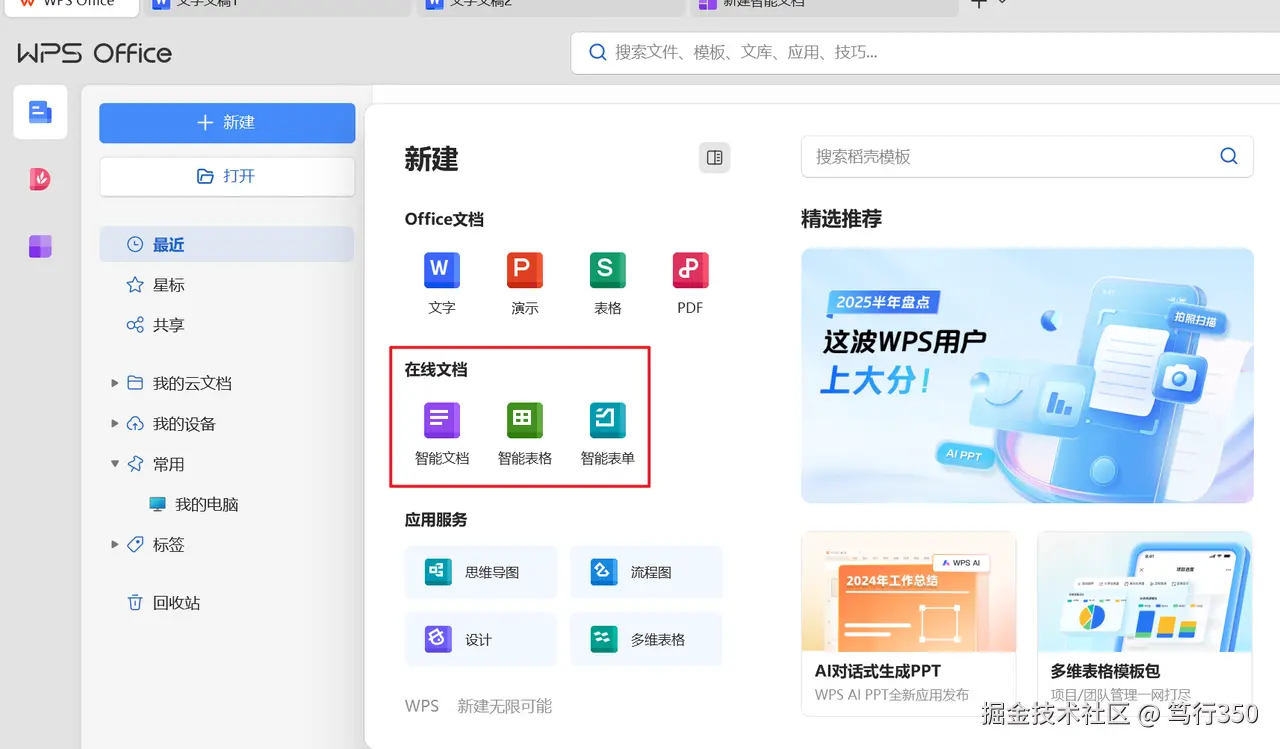Viewport: 1280px width, 749px height.
Task: Click the 打开 button
Action: click(227, 176)
